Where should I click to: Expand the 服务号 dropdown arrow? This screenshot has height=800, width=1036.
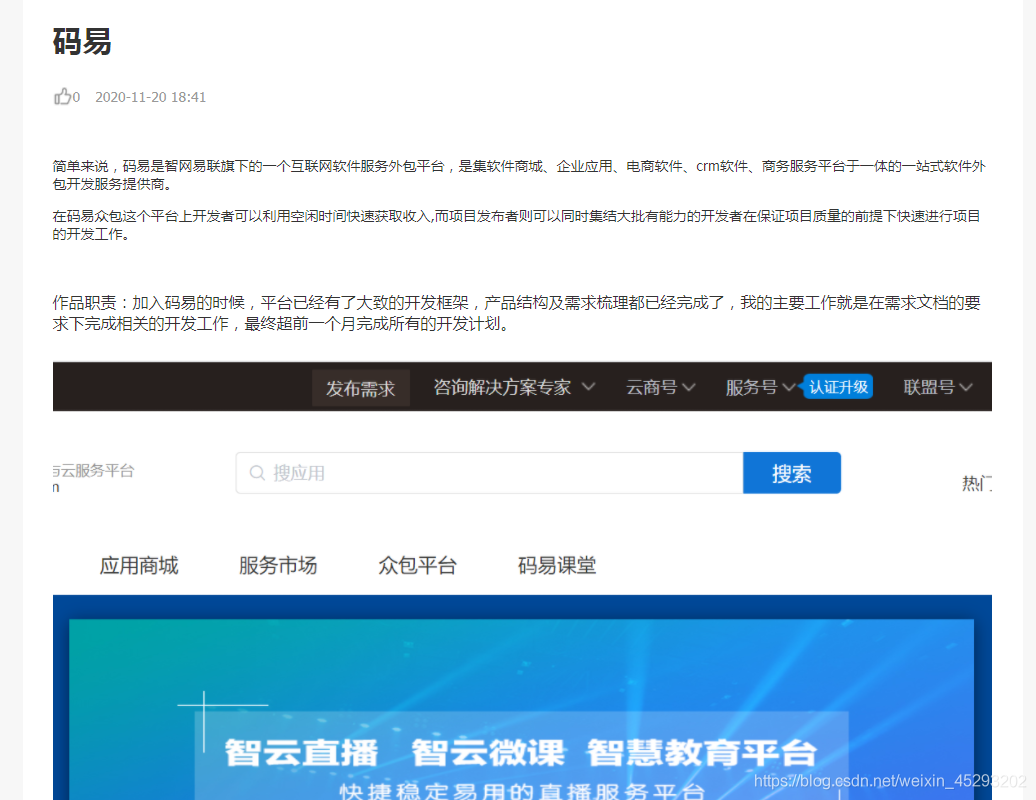(x=788, y=387)
